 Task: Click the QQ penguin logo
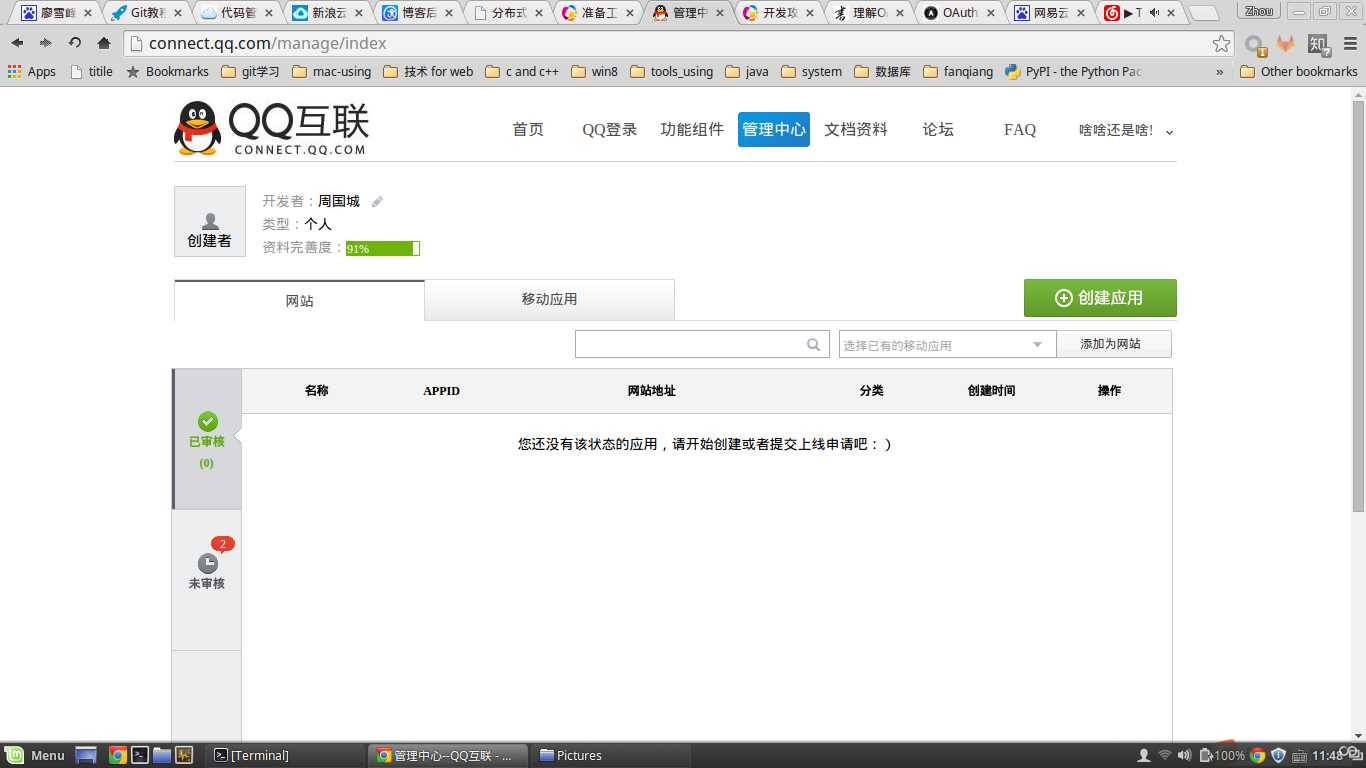197,128
